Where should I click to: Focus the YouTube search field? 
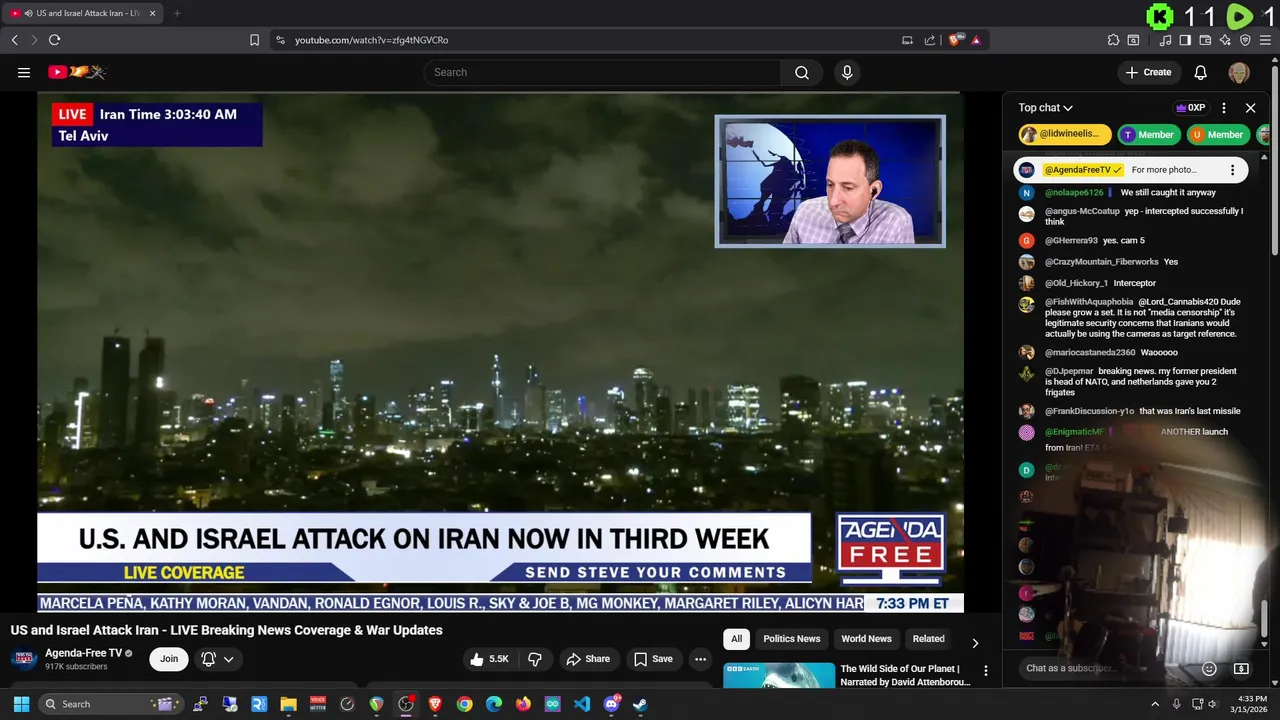point(602,72)
